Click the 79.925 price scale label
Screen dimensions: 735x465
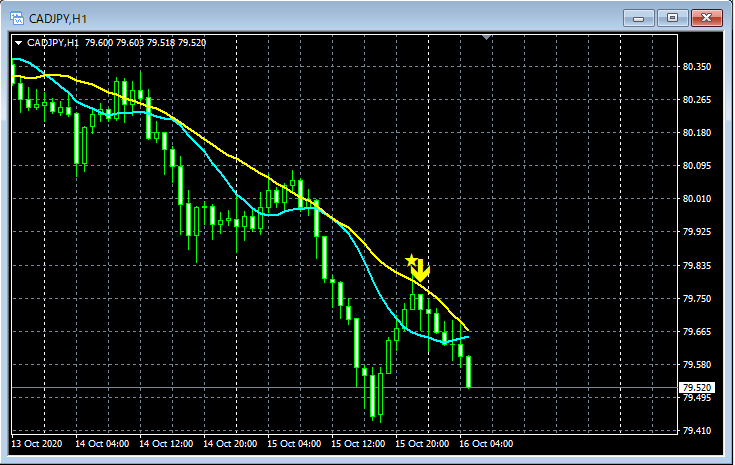pos(697,232)
